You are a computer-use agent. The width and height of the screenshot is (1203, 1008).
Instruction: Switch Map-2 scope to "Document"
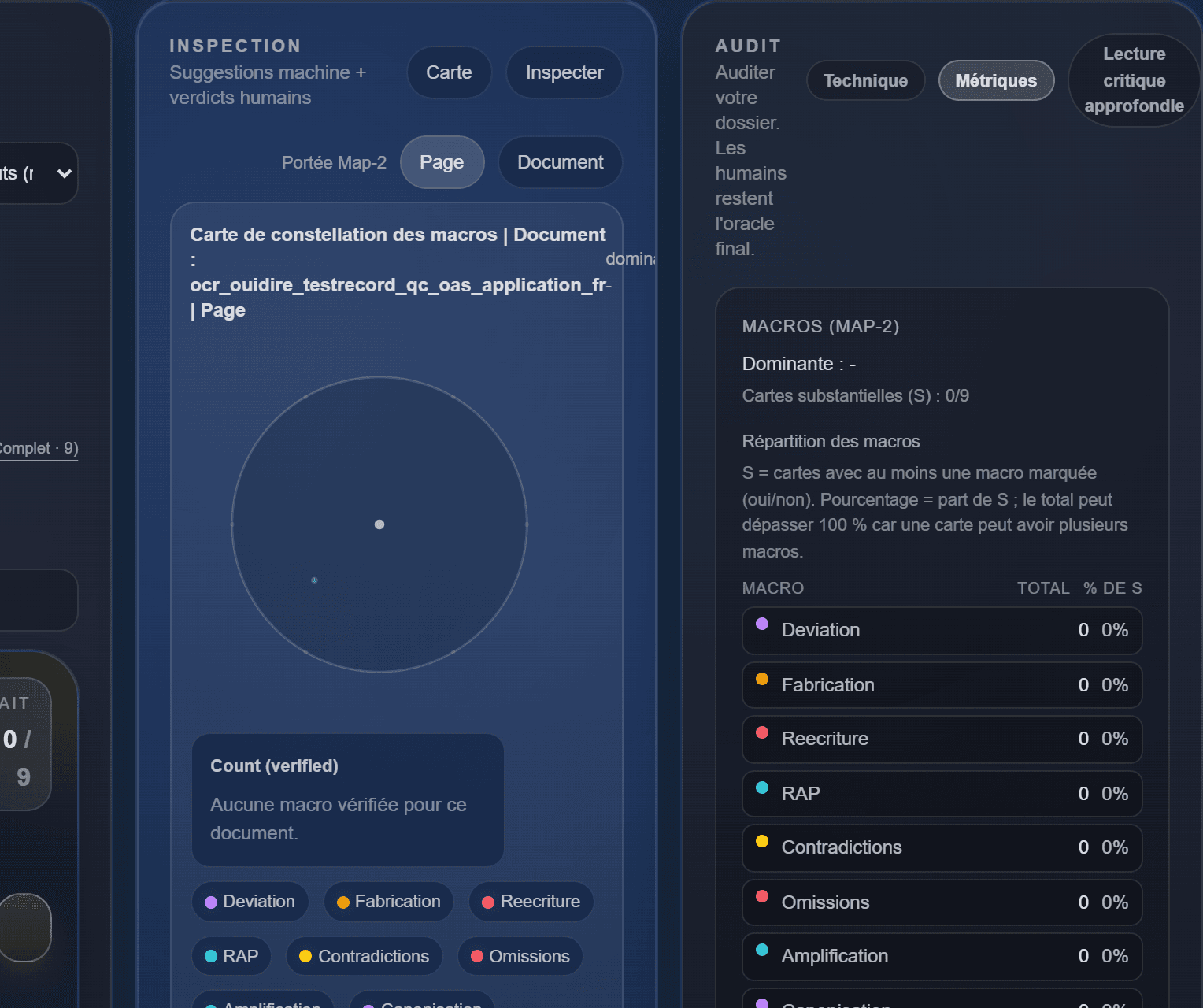(x=560, y=162)
